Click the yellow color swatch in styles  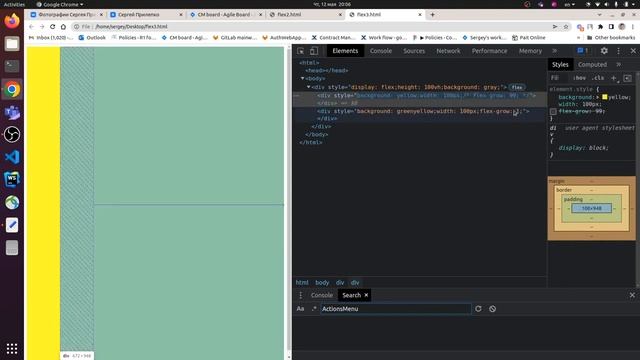pos(604,97)
